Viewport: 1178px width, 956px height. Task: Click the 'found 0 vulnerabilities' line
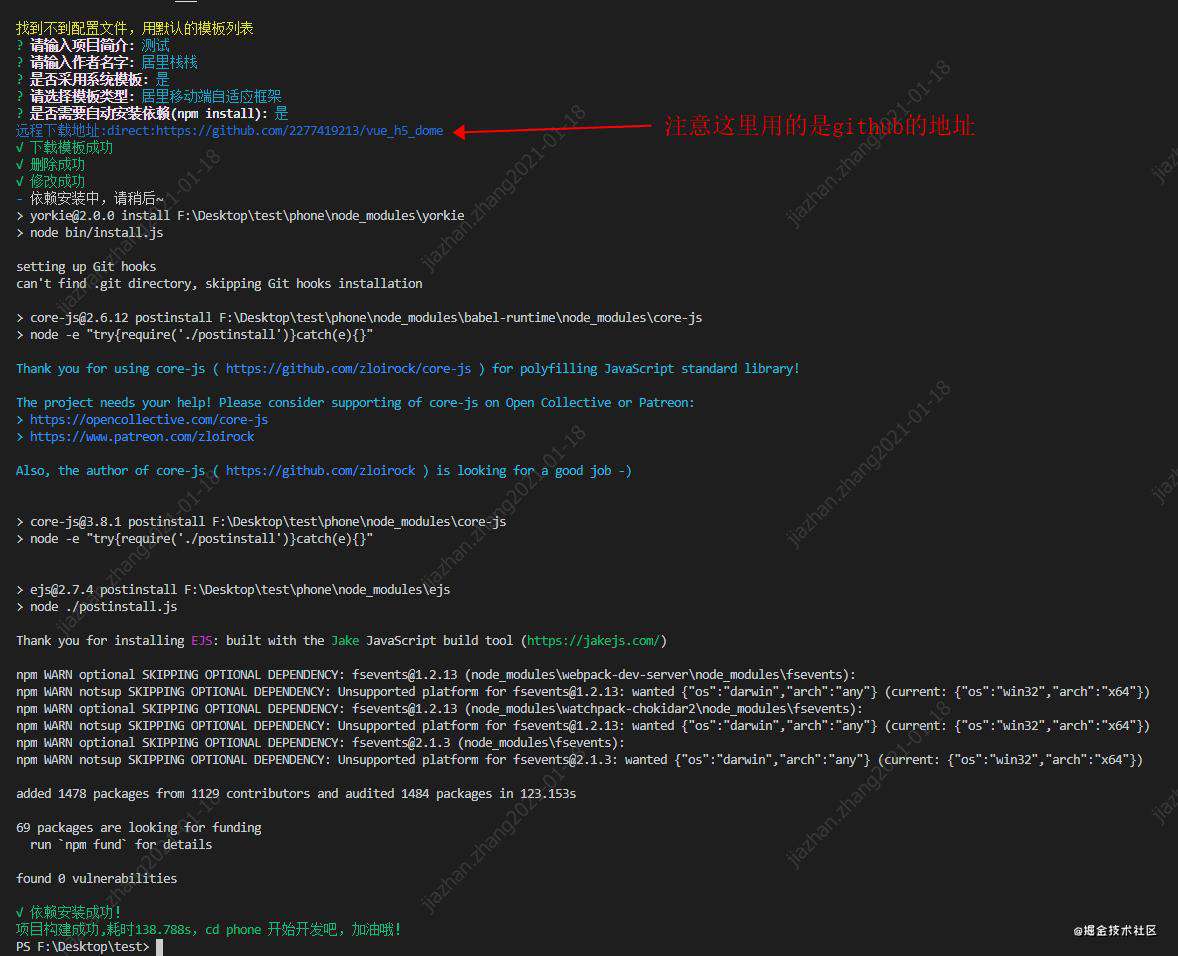click(97, 879)
